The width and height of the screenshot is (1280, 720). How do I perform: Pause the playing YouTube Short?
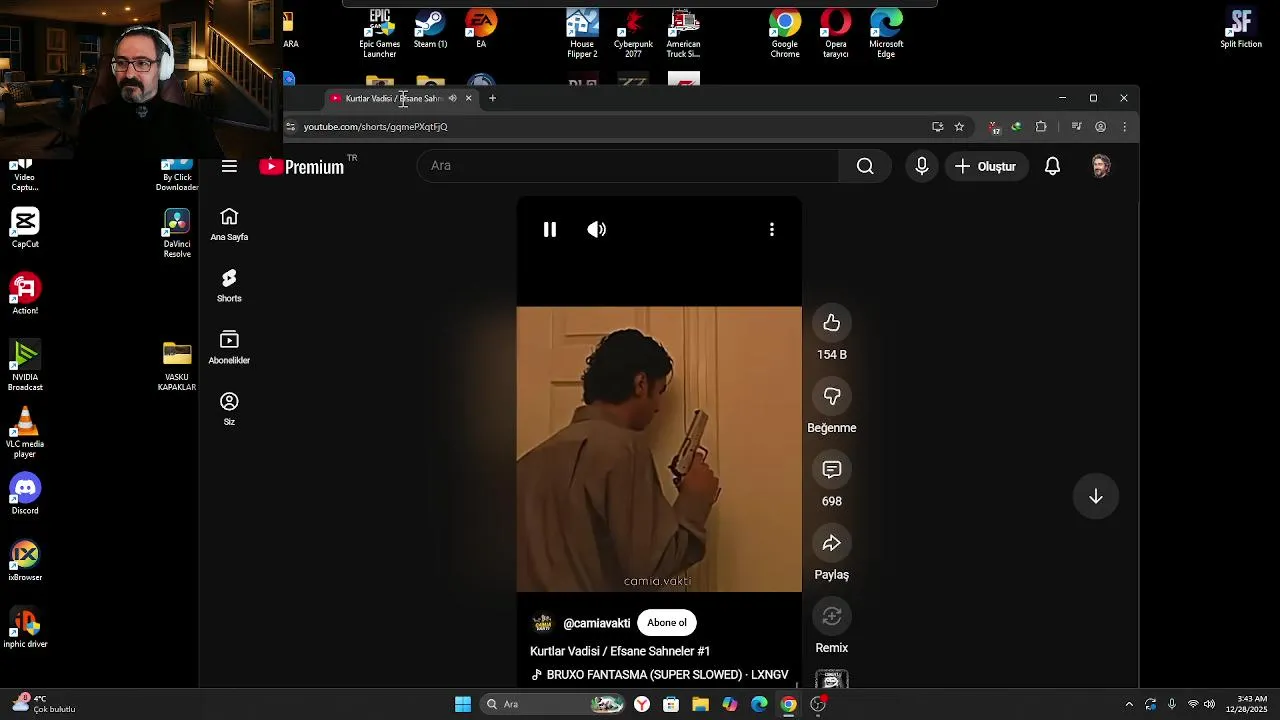[549, 230]
